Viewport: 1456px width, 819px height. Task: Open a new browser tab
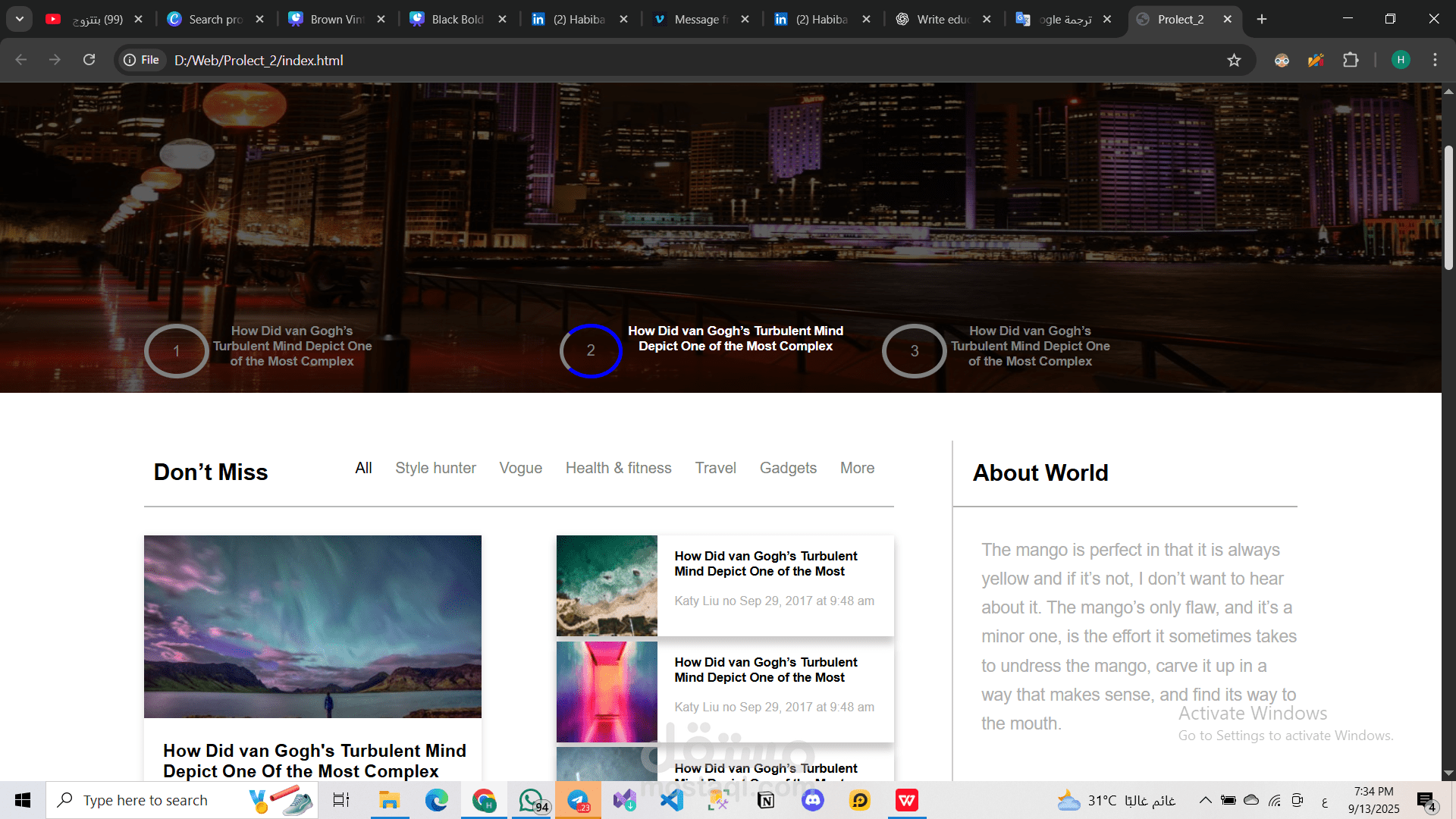[x=1262, y=19]
